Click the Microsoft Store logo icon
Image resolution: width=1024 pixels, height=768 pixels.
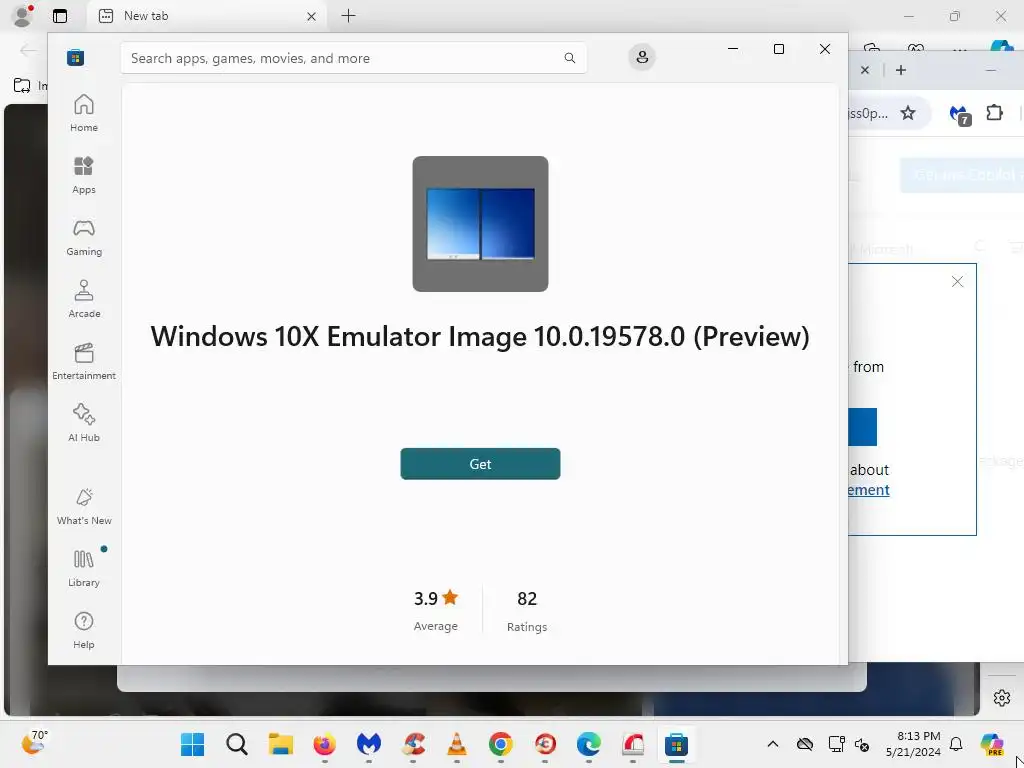pyautogui.click(x=75, y=57)
